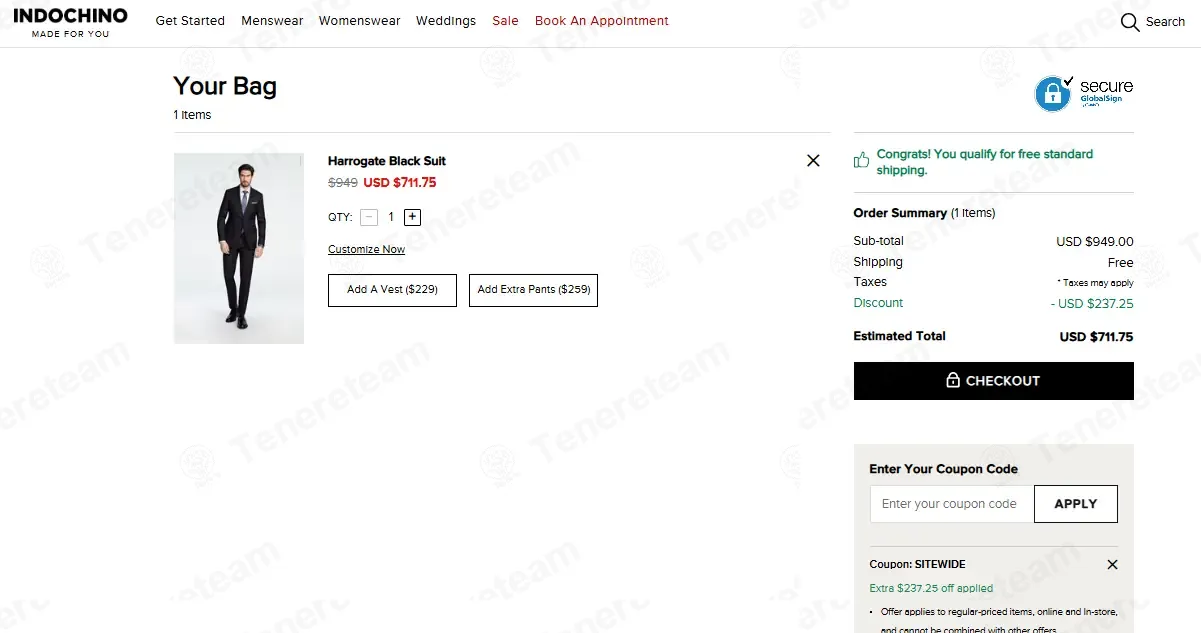Image resolution: width=1201 pixels, height=633 pixels.
Task: Click the 'Taxes may apply' note
Action: click(1095, 283)
